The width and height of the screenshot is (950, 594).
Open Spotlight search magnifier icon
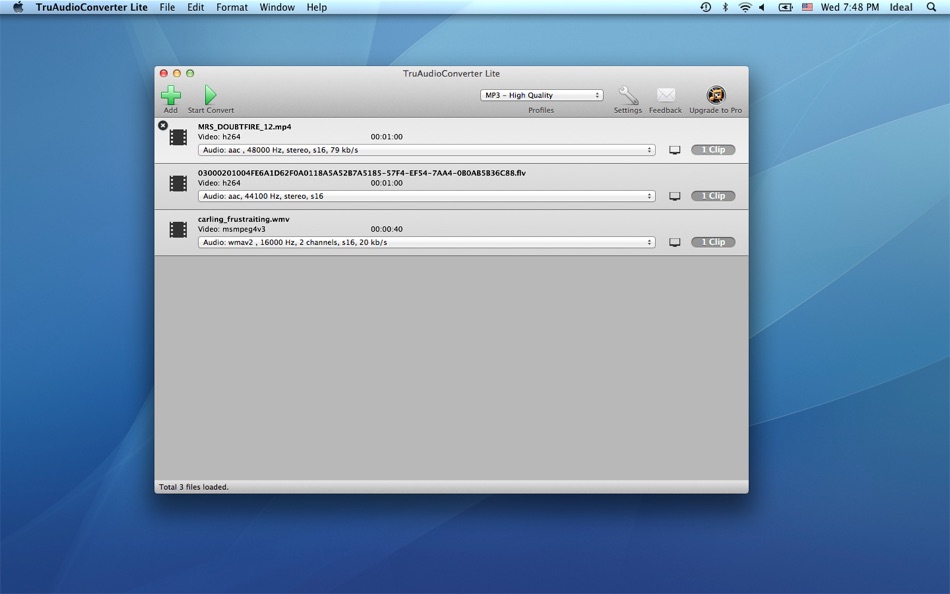pos(931,7)
